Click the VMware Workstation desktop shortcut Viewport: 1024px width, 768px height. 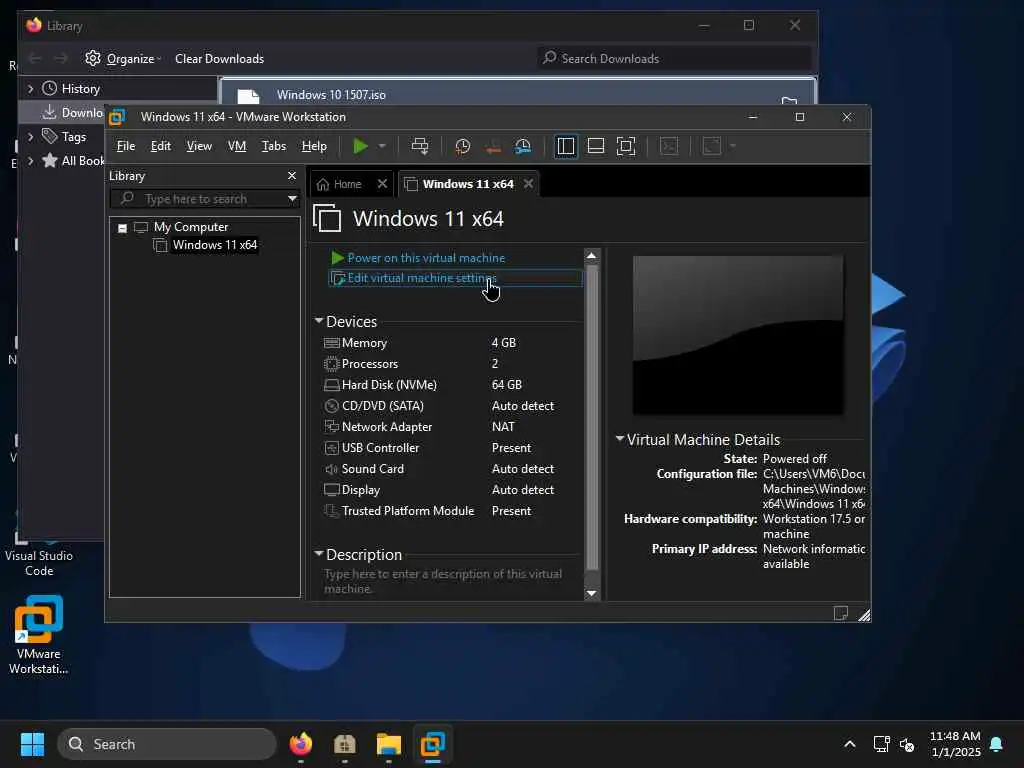point(39,634)
